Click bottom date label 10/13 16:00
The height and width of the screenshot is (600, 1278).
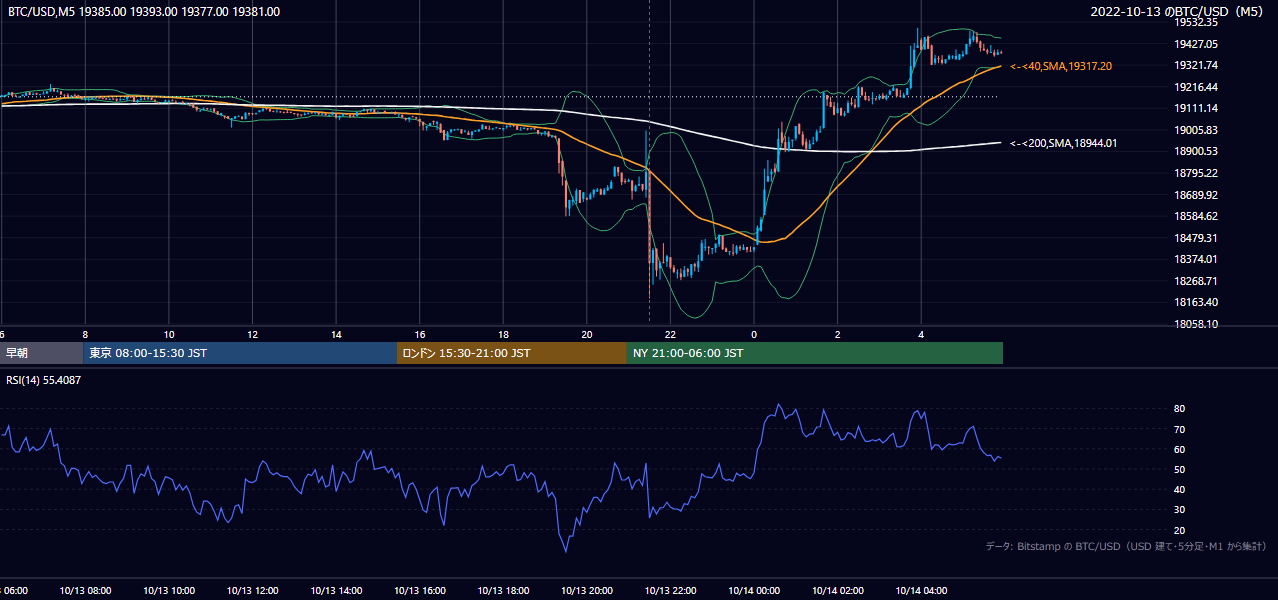(x=419, y=591)
